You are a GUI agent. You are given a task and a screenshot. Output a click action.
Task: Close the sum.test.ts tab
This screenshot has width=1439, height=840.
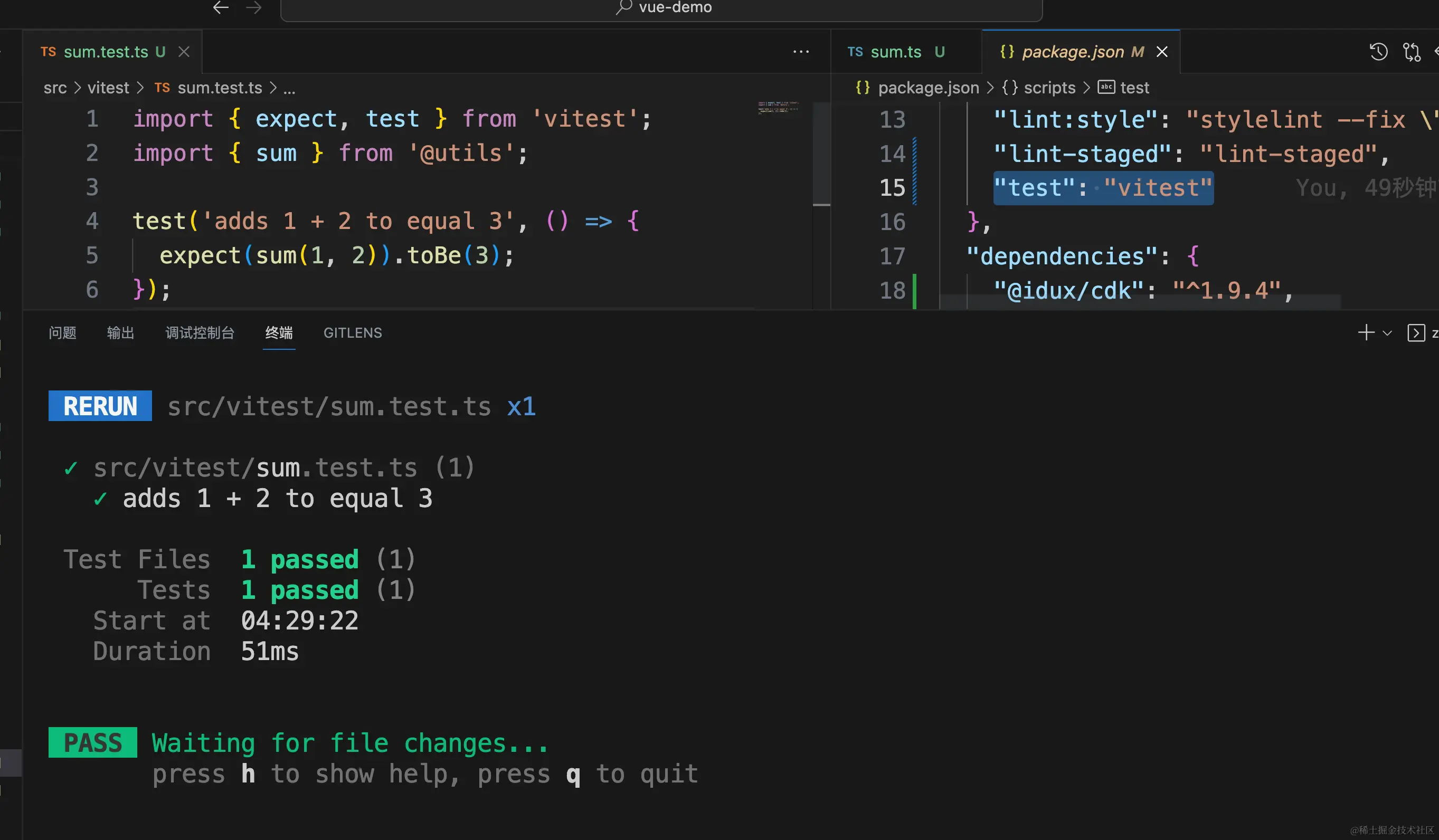(184, 52)
